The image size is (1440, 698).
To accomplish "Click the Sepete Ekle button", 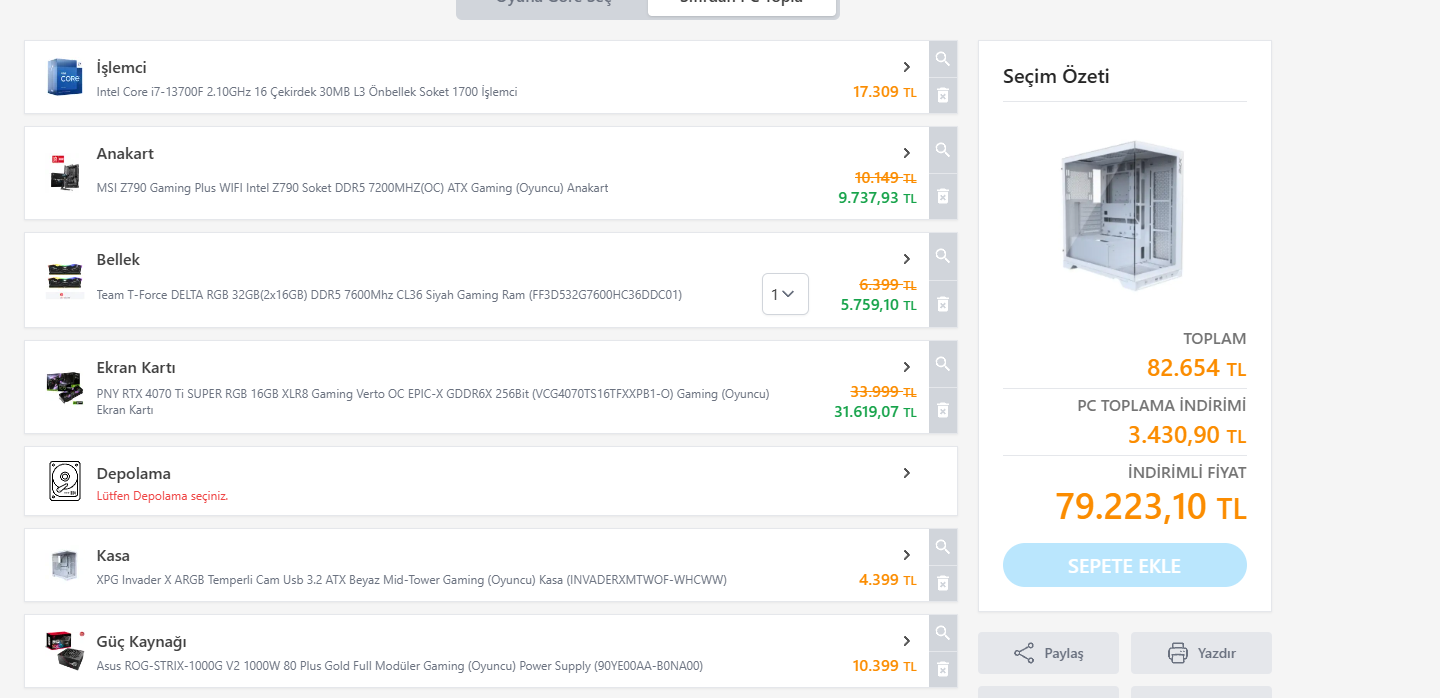I will point(1124,565).
